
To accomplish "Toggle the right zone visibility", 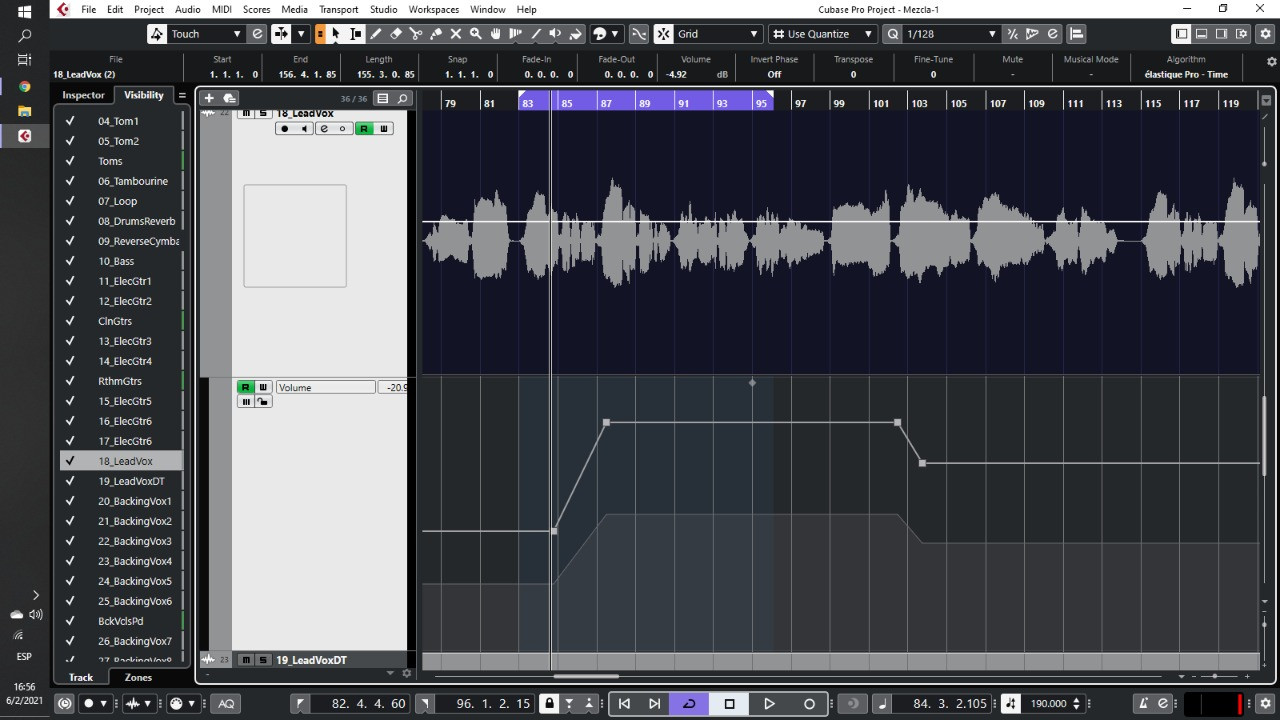I will 1221,34.
